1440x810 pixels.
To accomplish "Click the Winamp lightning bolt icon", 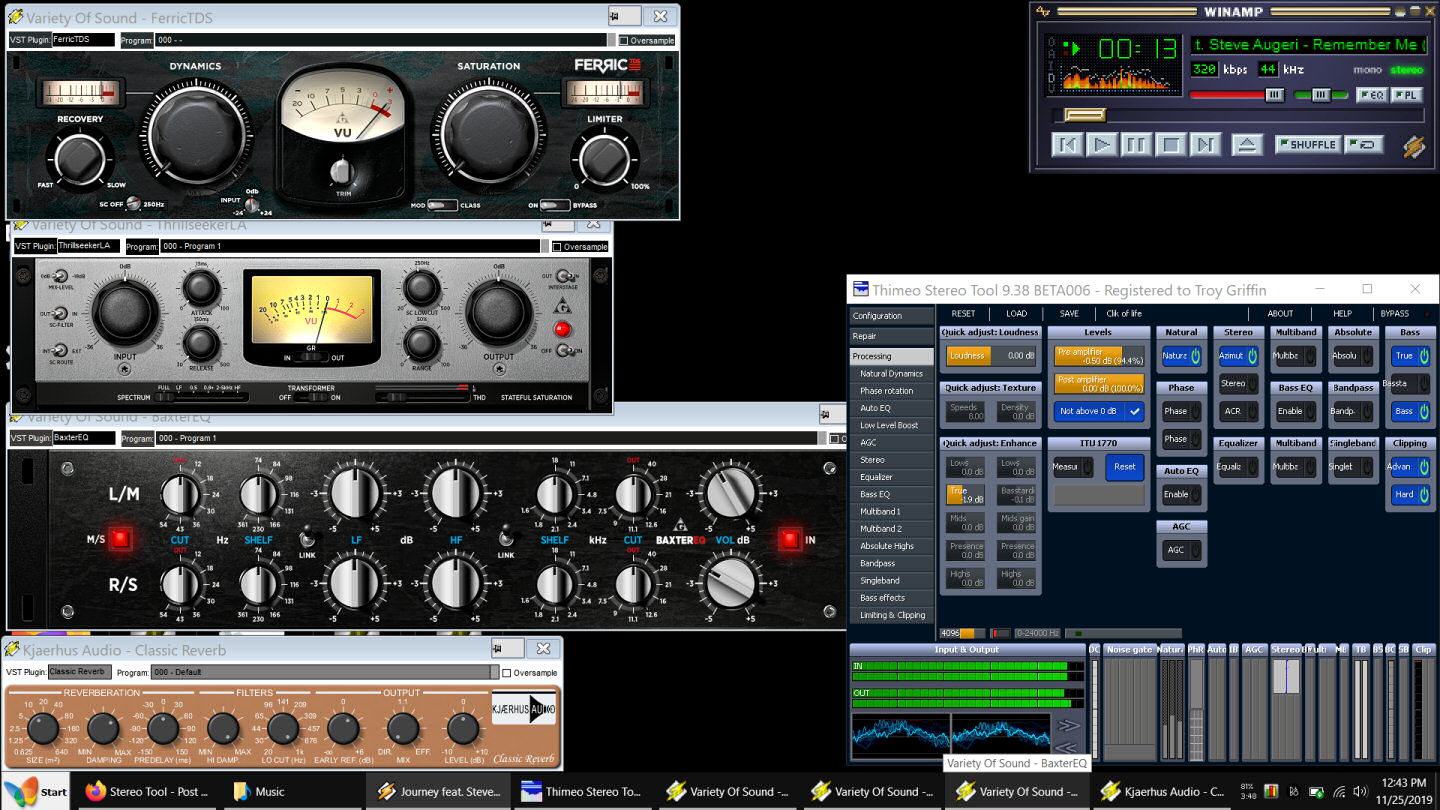I will coord(1413,146).
